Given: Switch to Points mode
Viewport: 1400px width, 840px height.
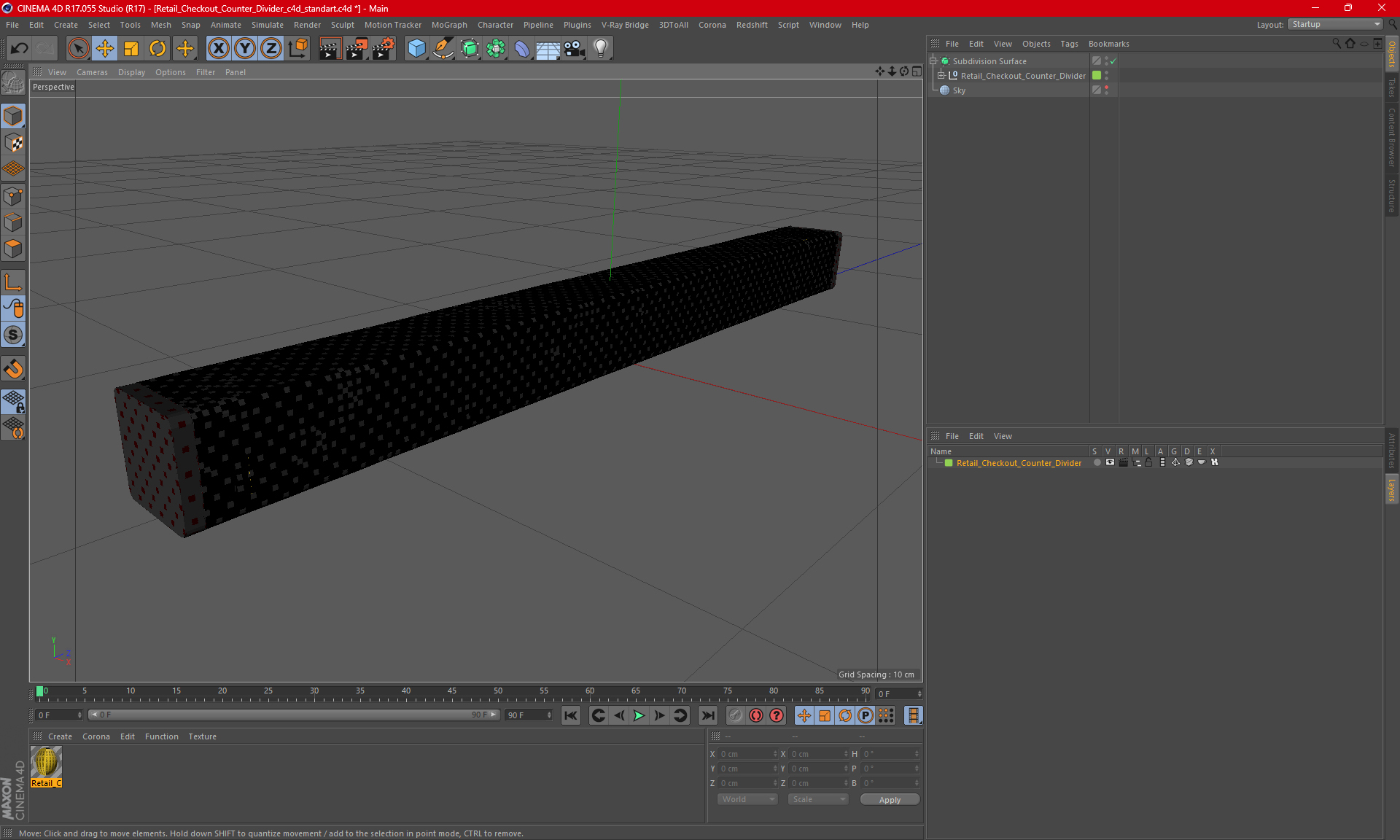Looking at the screenshot, I should (13, 195).
